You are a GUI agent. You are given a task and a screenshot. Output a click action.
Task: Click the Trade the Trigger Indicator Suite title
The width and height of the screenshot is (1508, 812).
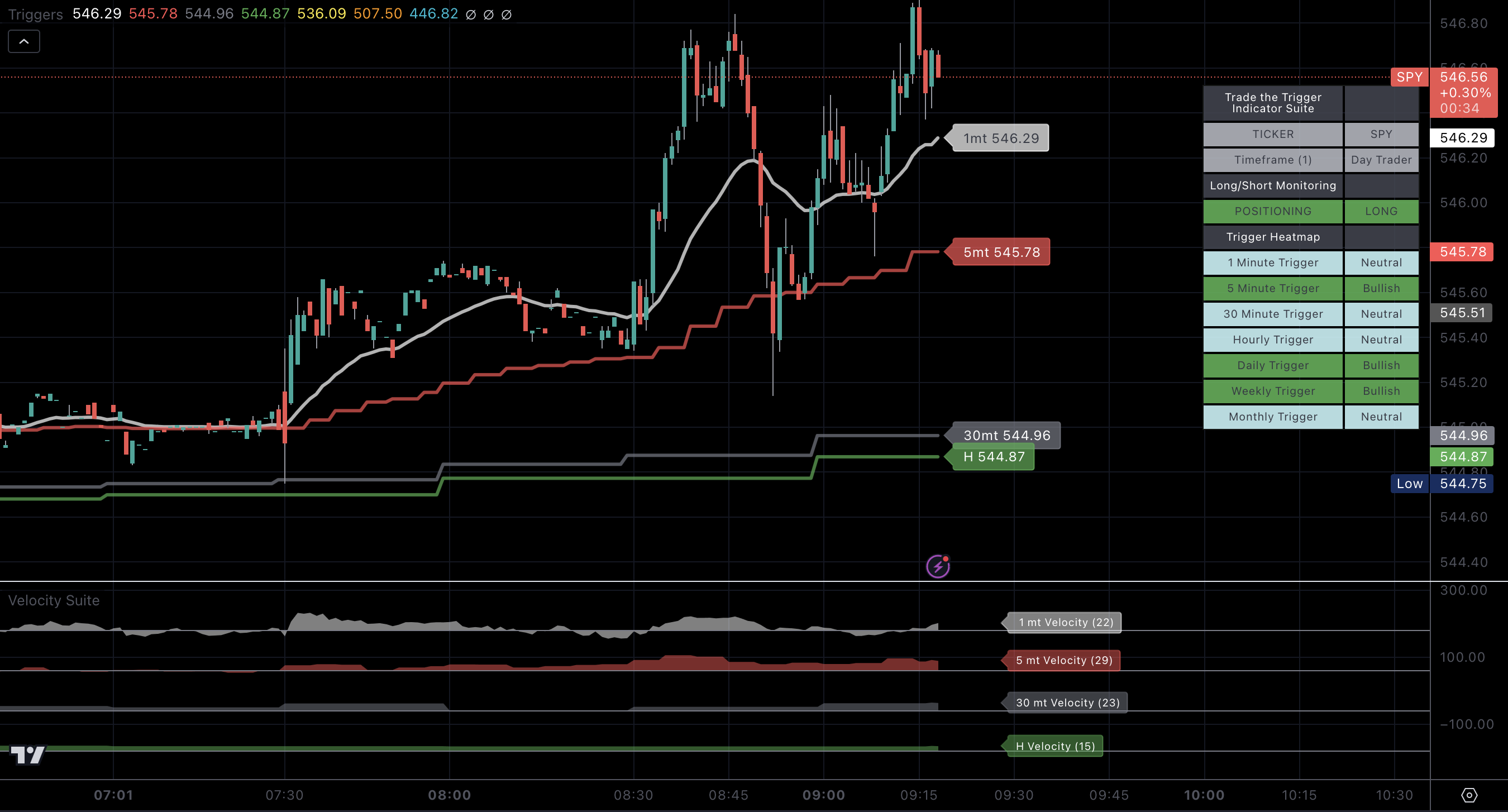click(1273, 103)
